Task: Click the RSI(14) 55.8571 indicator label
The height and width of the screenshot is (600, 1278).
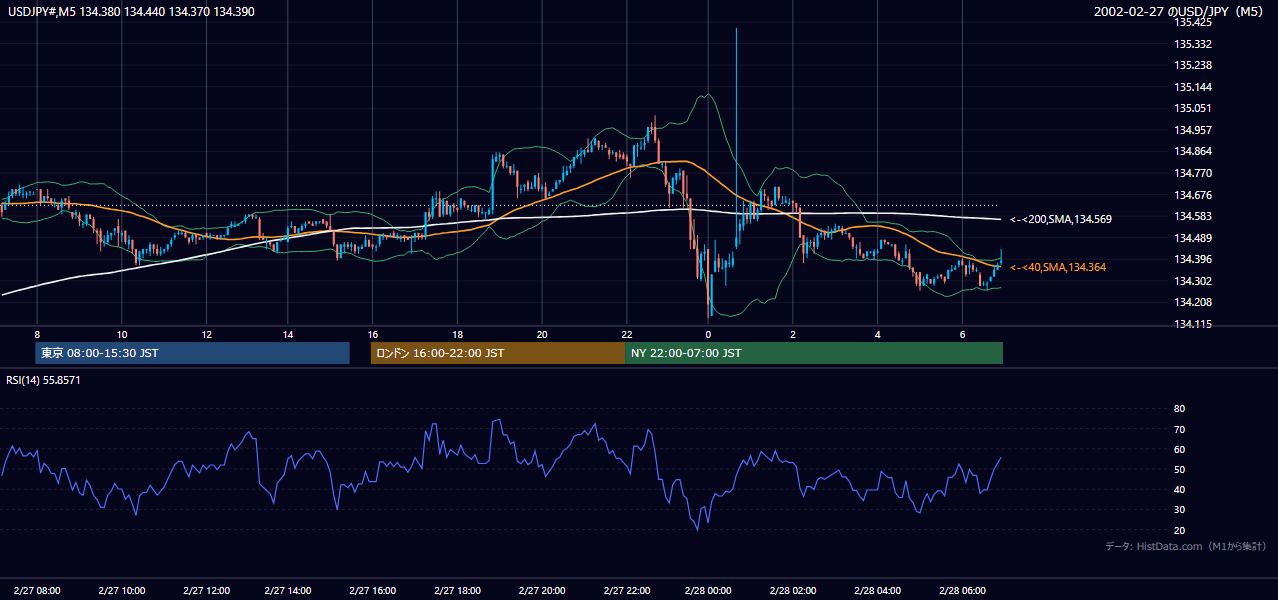Action: point(43,380)
